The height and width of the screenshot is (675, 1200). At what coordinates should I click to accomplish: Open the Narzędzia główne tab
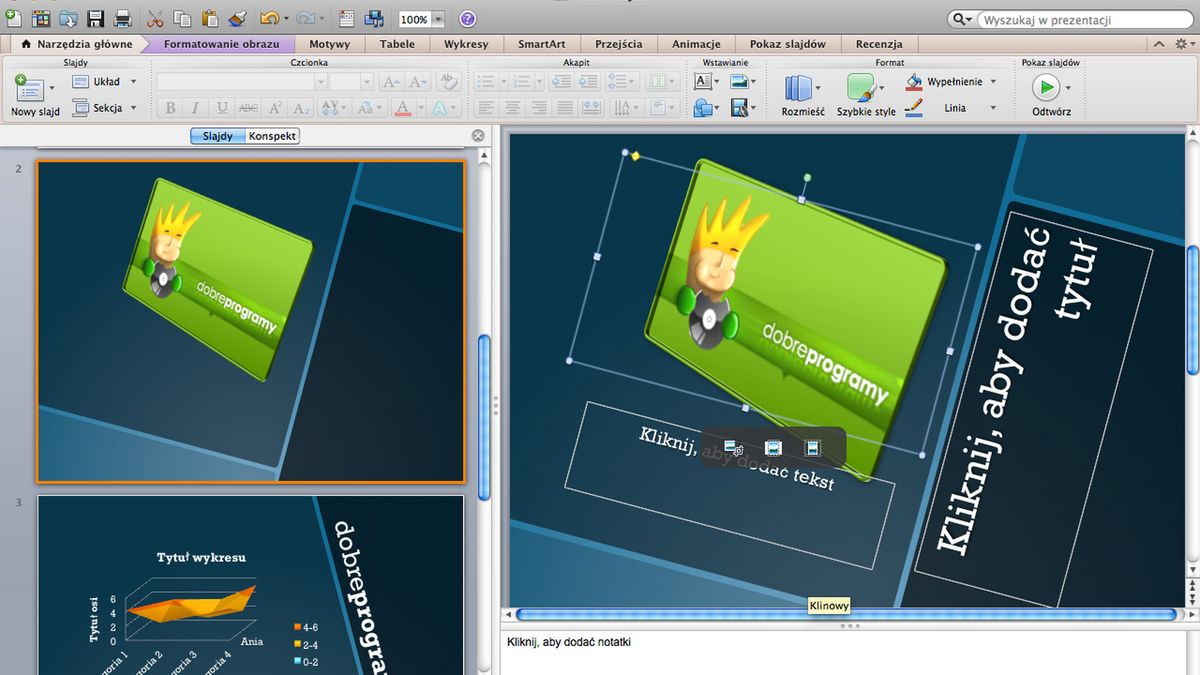77,44
